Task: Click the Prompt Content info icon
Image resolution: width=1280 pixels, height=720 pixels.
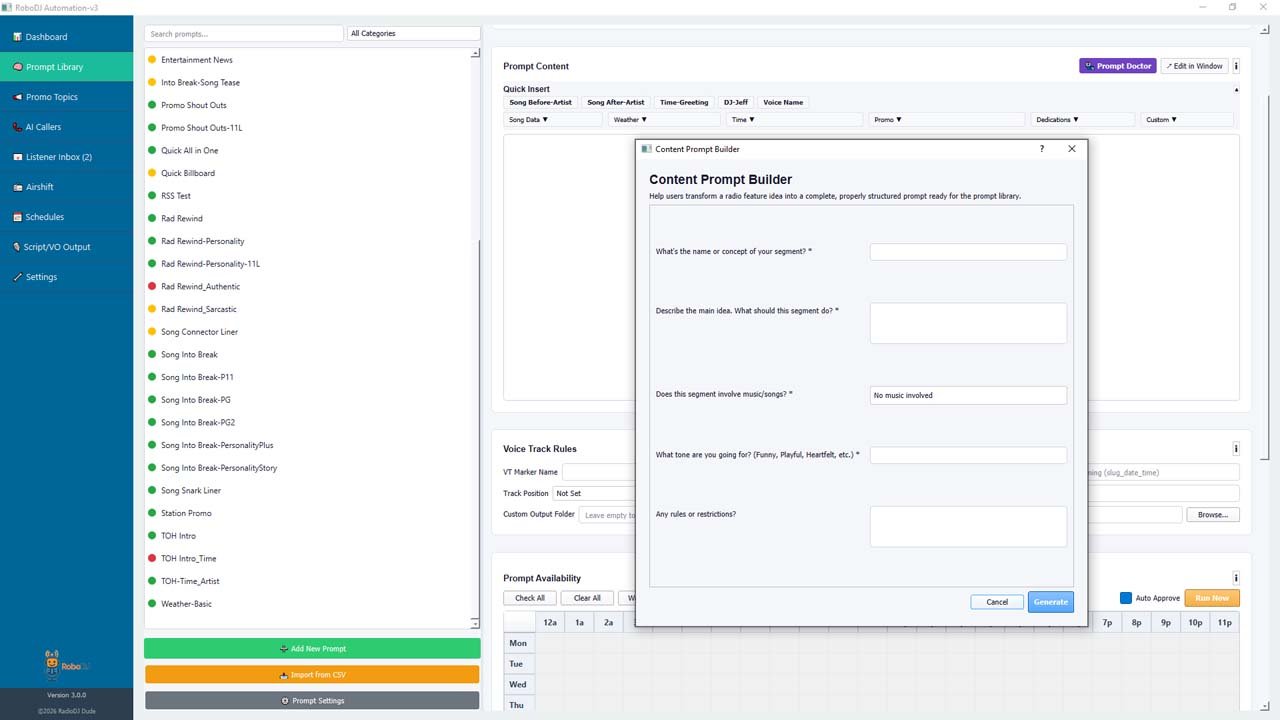Action: point(1236,66)
